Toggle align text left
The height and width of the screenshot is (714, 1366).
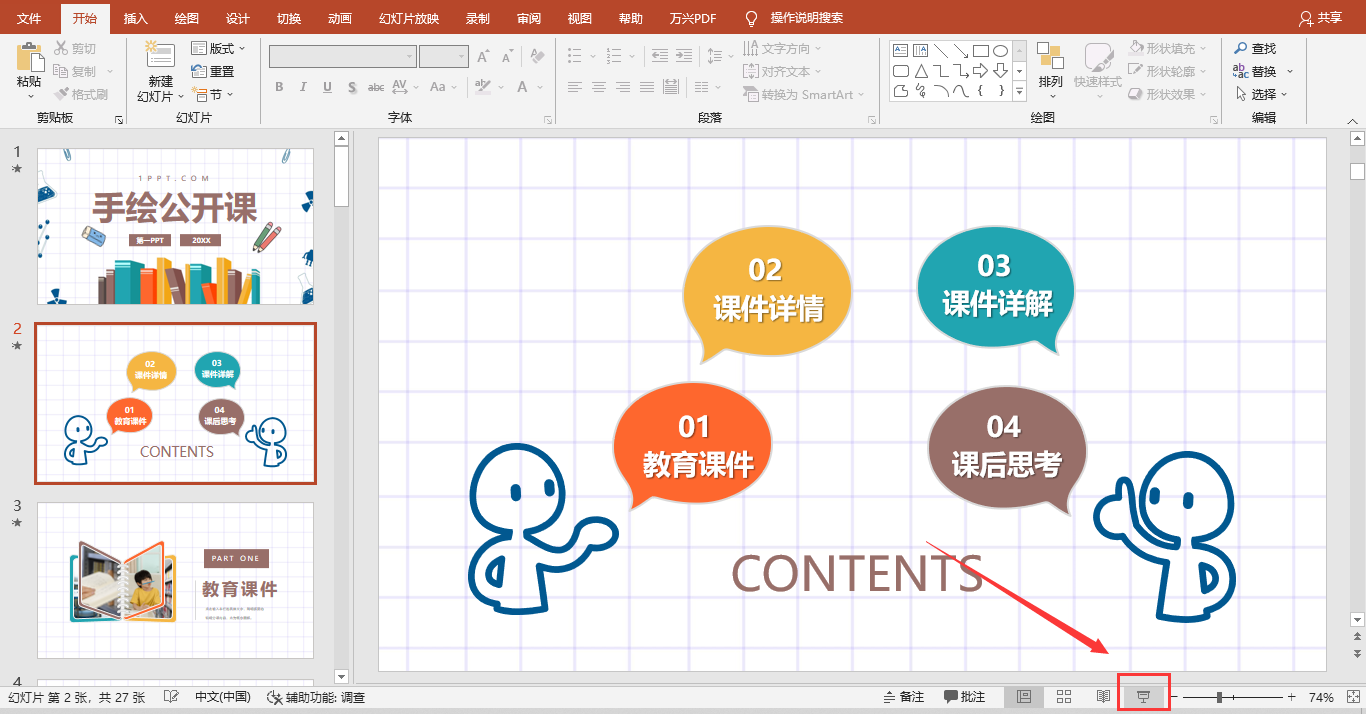tap(575, 87)
